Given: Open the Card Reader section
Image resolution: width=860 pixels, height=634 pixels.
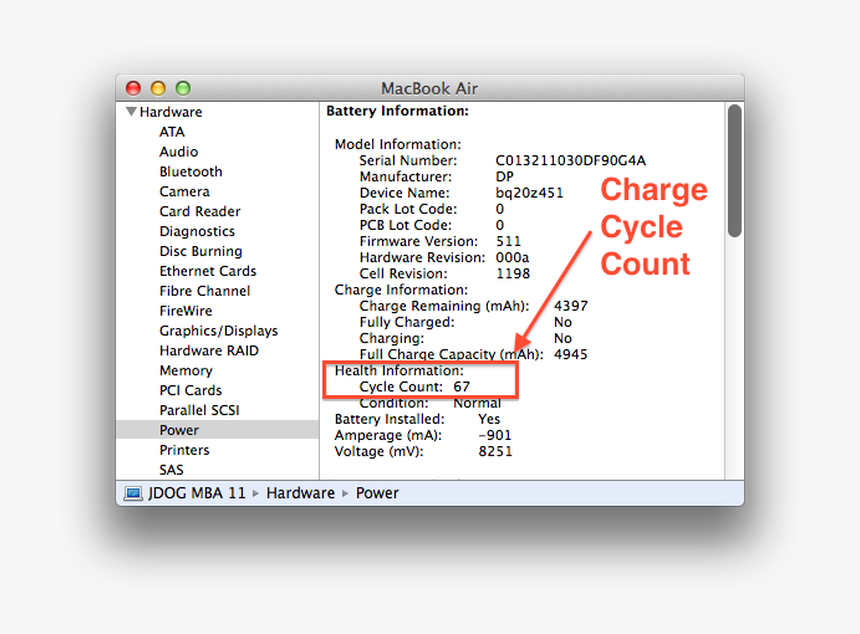Looking at the screenshot, I should click(200, 211).
